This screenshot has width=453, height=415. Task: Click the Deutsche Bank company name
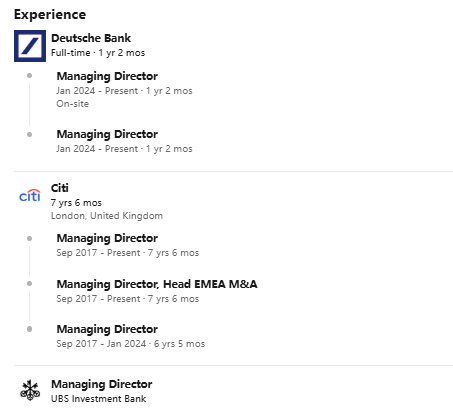[91, 38]
